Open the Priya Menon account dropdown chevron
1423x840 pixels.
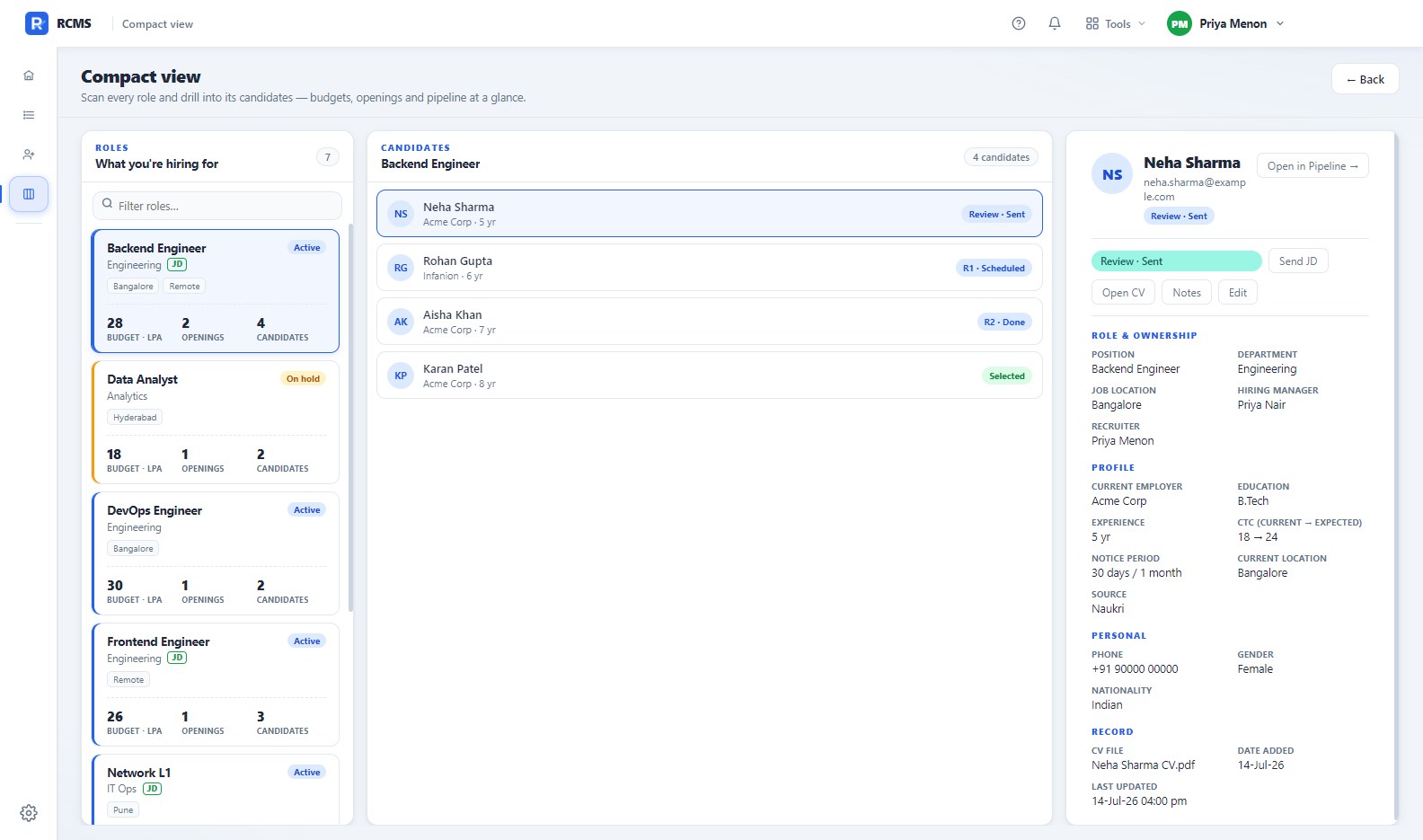point(1280,24)
